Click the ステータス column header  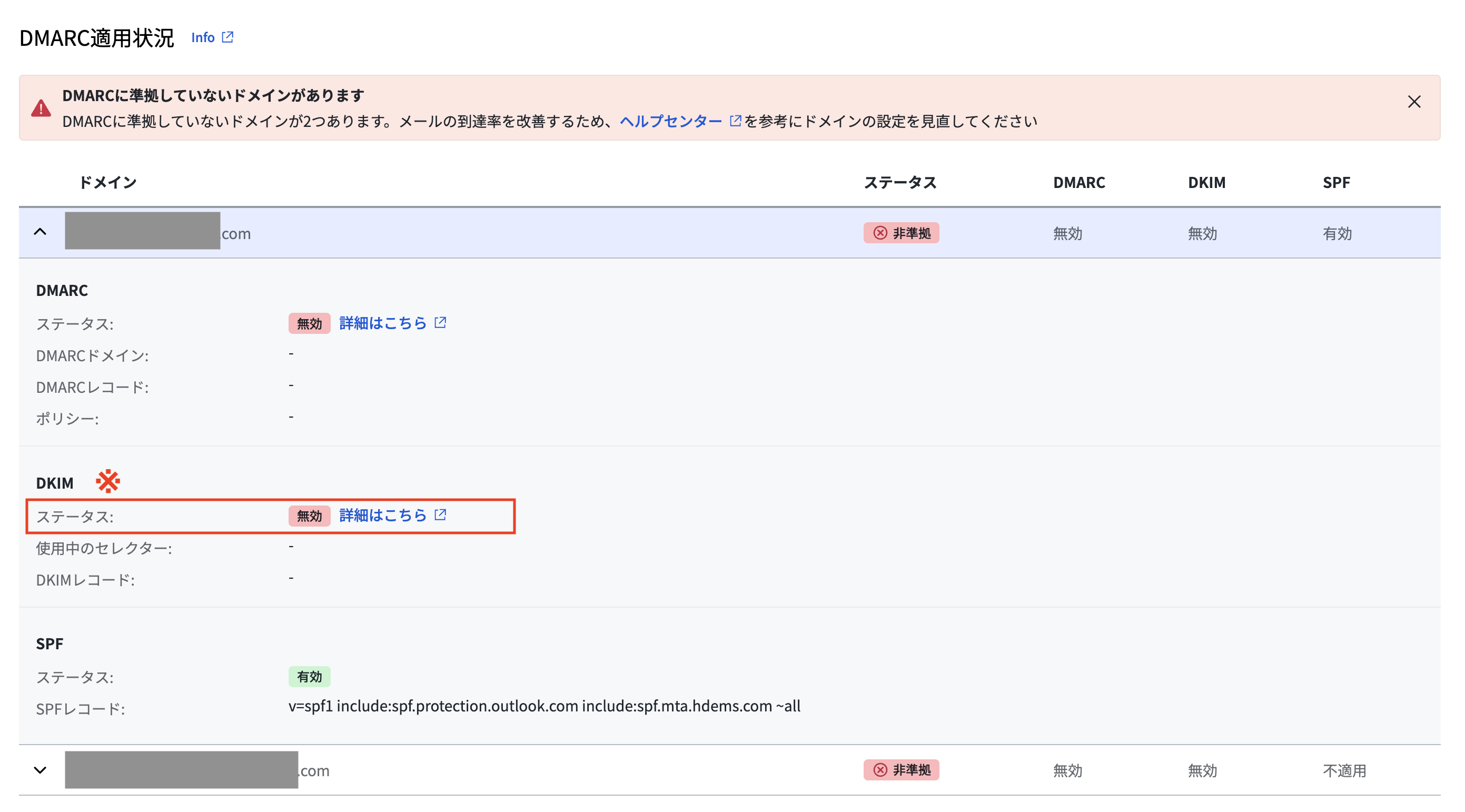pyautogui.click(x=900, y=183)
